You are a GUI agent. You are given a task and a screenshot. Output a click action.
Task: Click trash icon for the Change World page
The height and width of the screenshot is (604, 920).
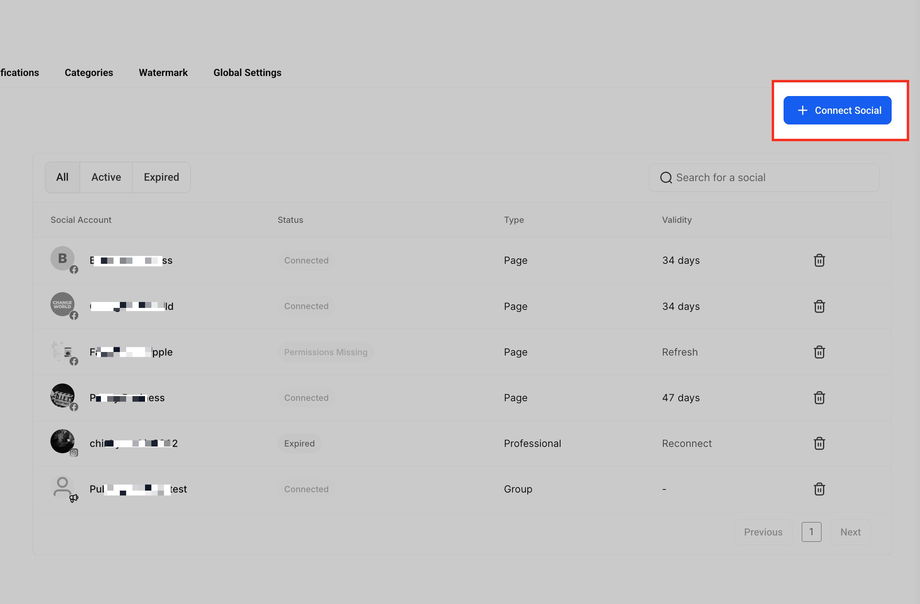(x=819, y=306)
